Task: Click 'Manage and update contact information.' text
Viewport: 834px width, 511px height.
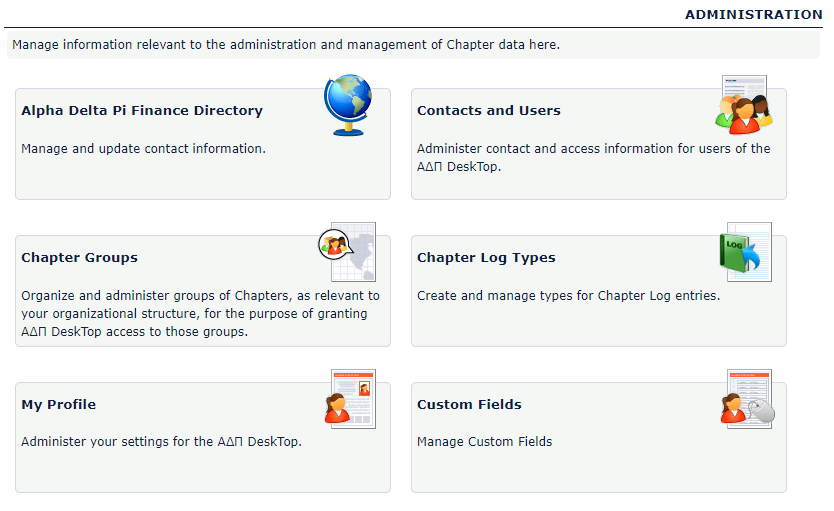Action: click(144, 149)
